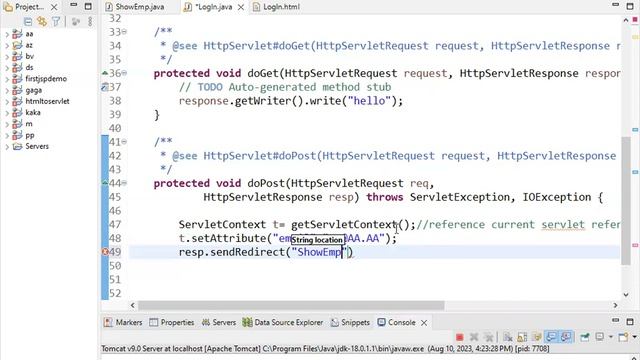Click Remove All Terminated Launches icon
640x360 pixels.
click(x=488, y=337)
